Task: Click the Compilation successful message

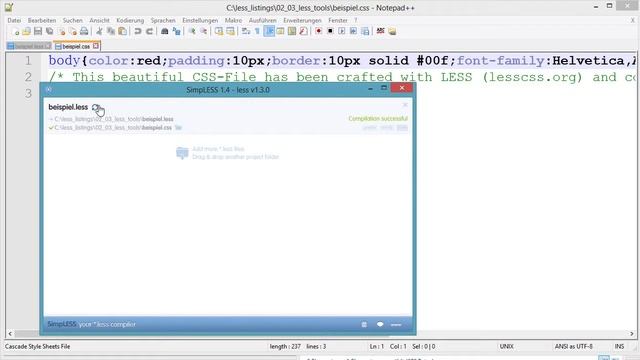Action: 378,119
